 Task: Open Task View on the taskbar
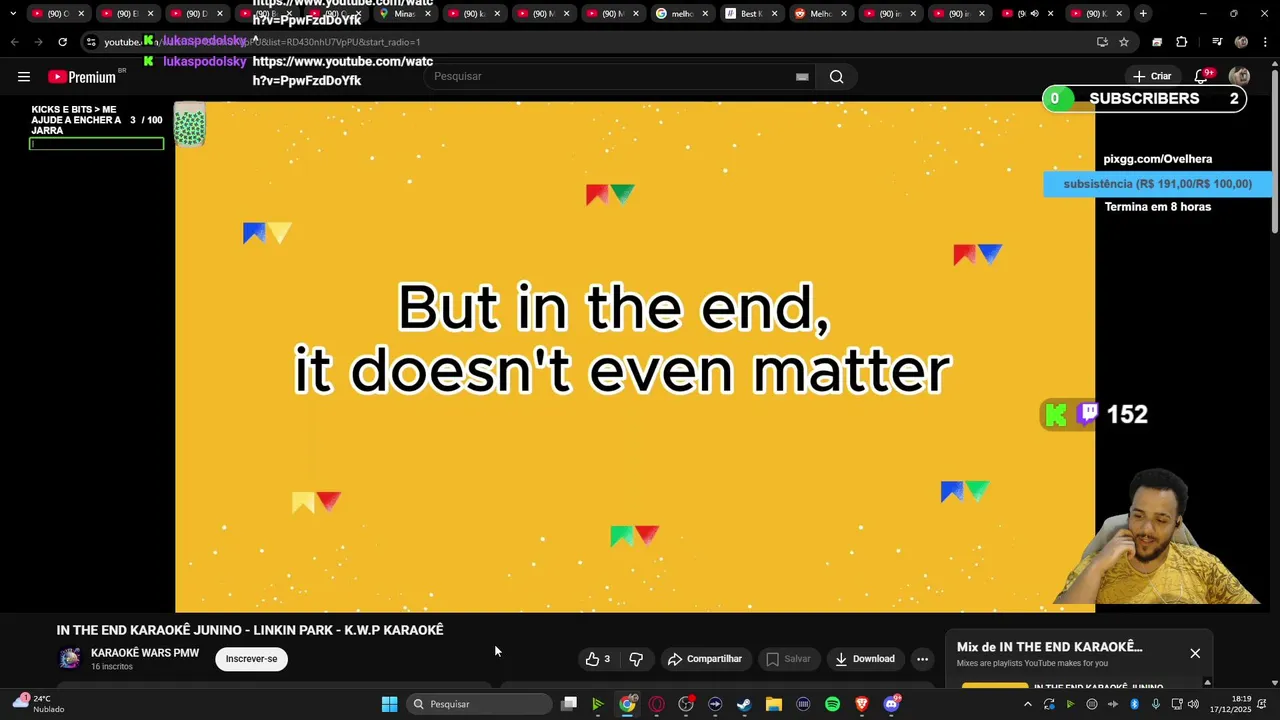pos(568,704)
